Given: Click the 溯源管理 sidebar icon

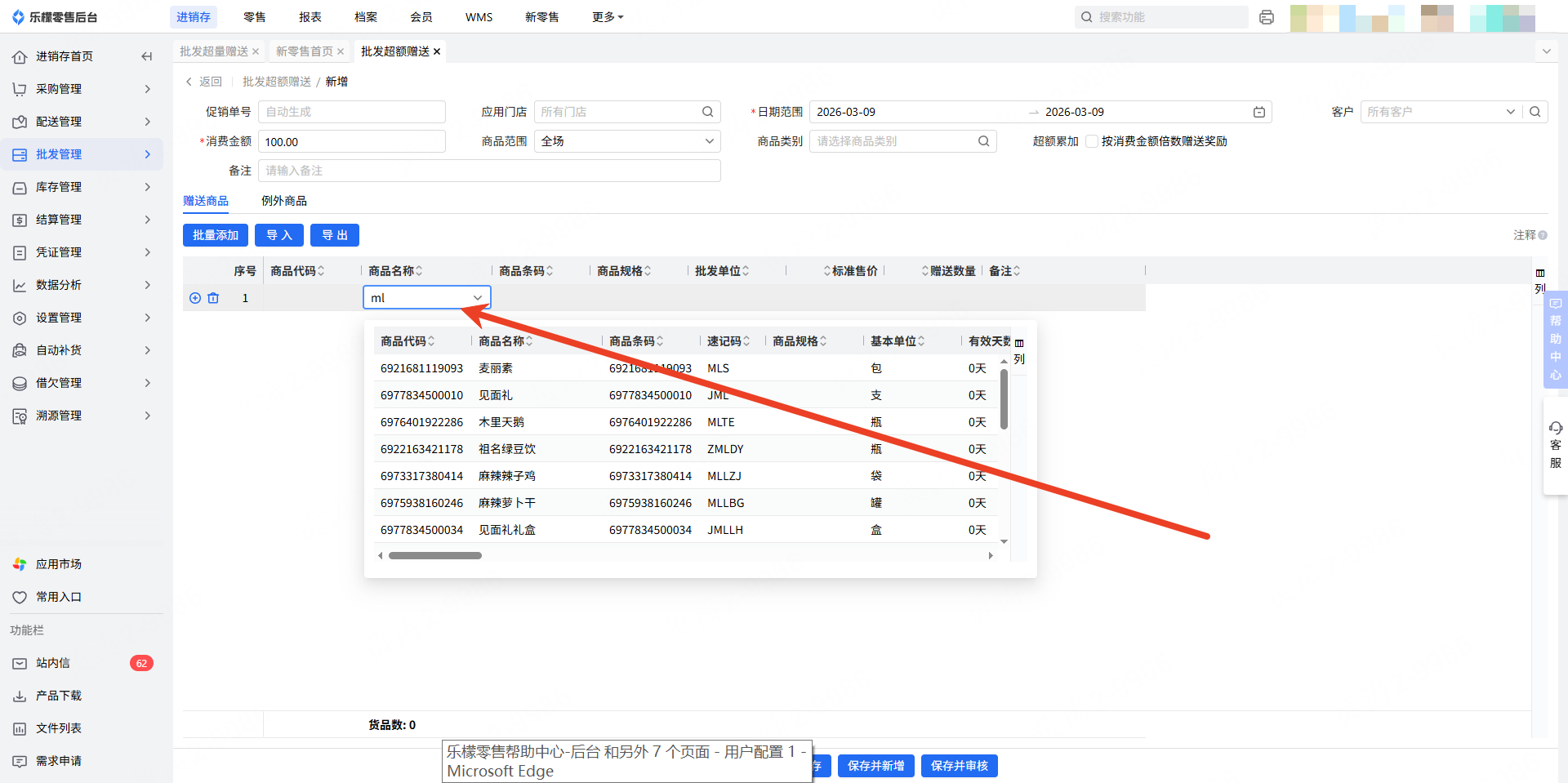Looking at the screenshot, I should click(20, 416).
